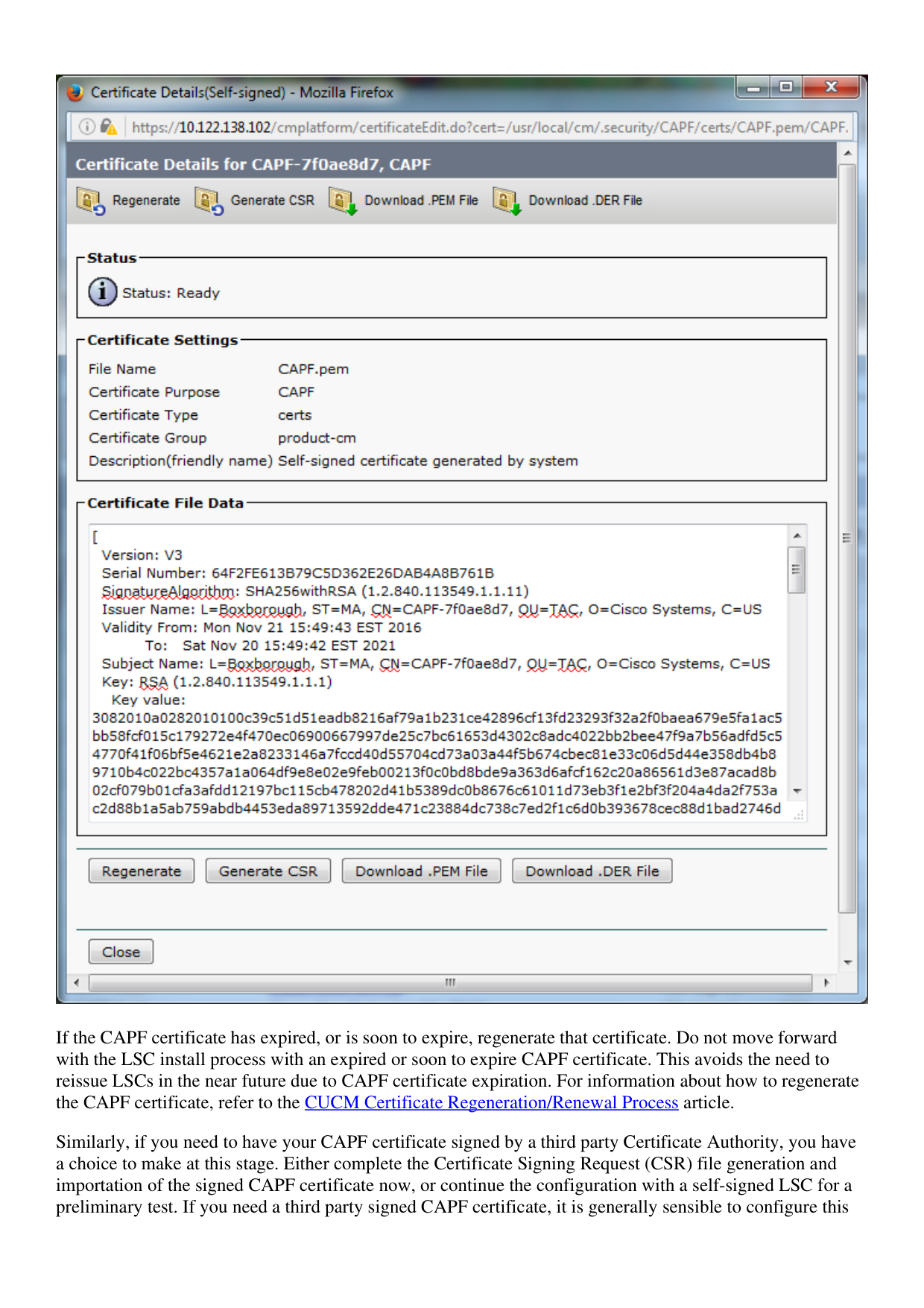Click the browser URL address field
This screenshot has width=924, height=1308.
pos(490,127)
